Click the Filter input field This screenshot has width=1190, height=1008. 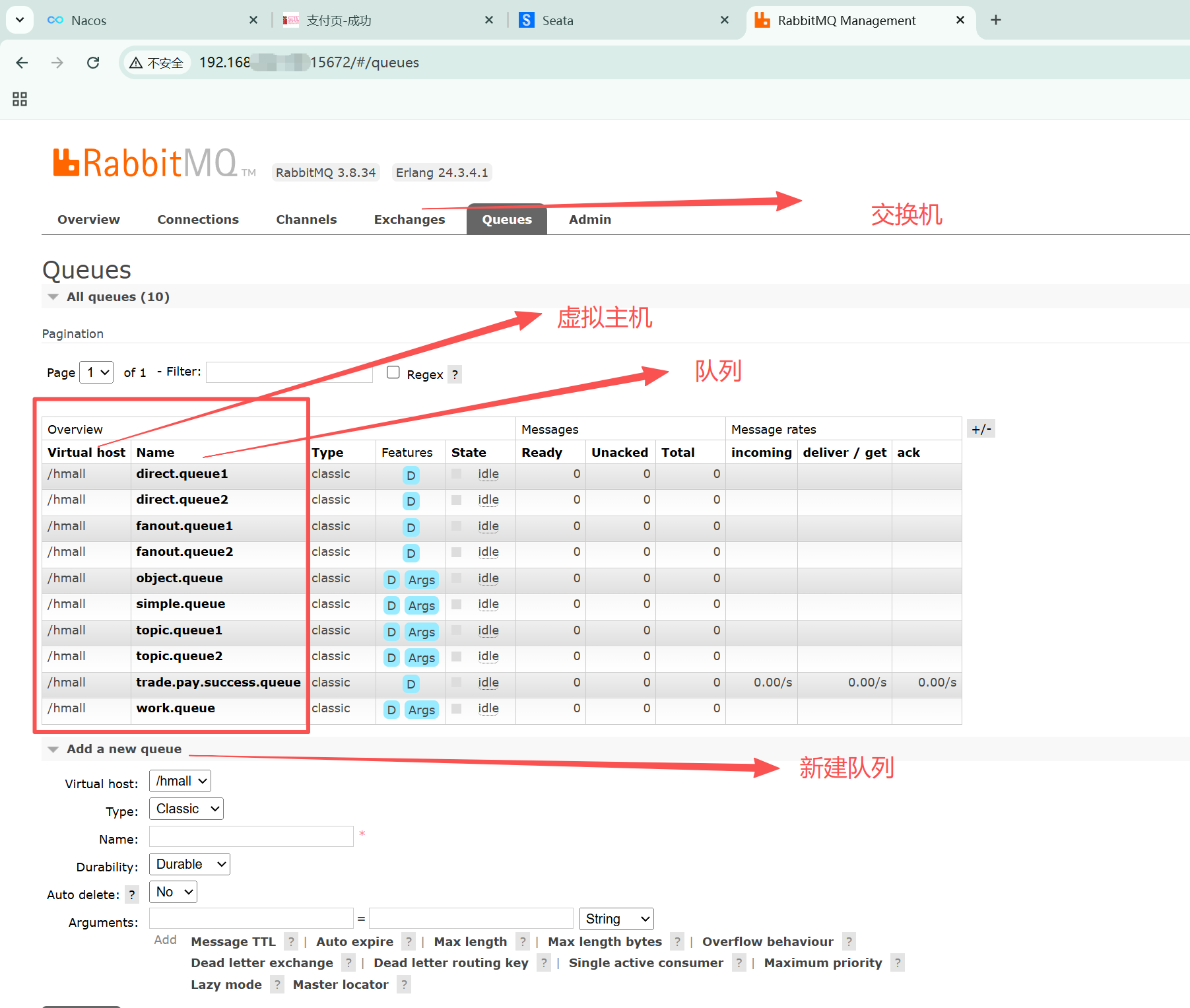coord(290,372)
